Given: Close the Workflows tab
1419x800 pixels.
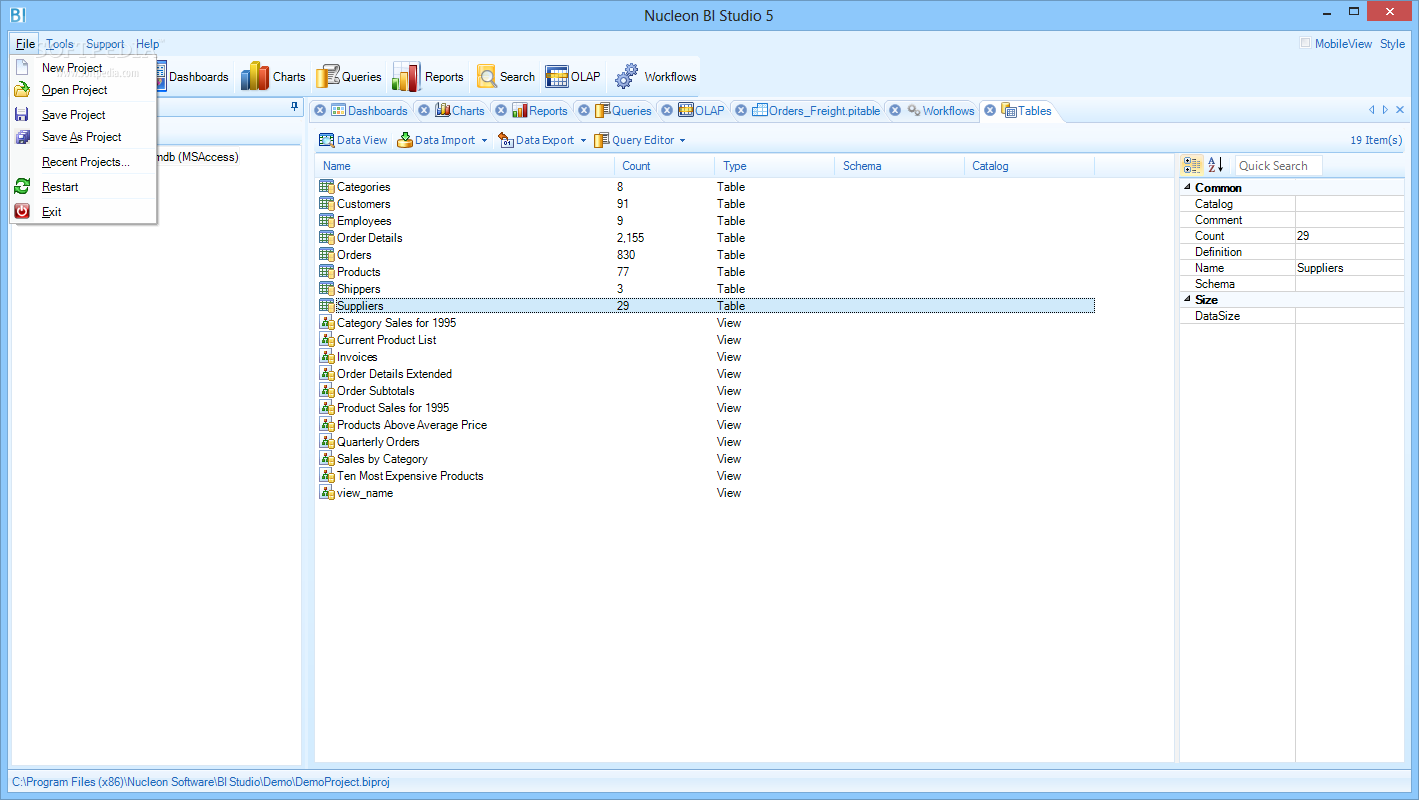Looking at the screenshot, I should [895, 111].
